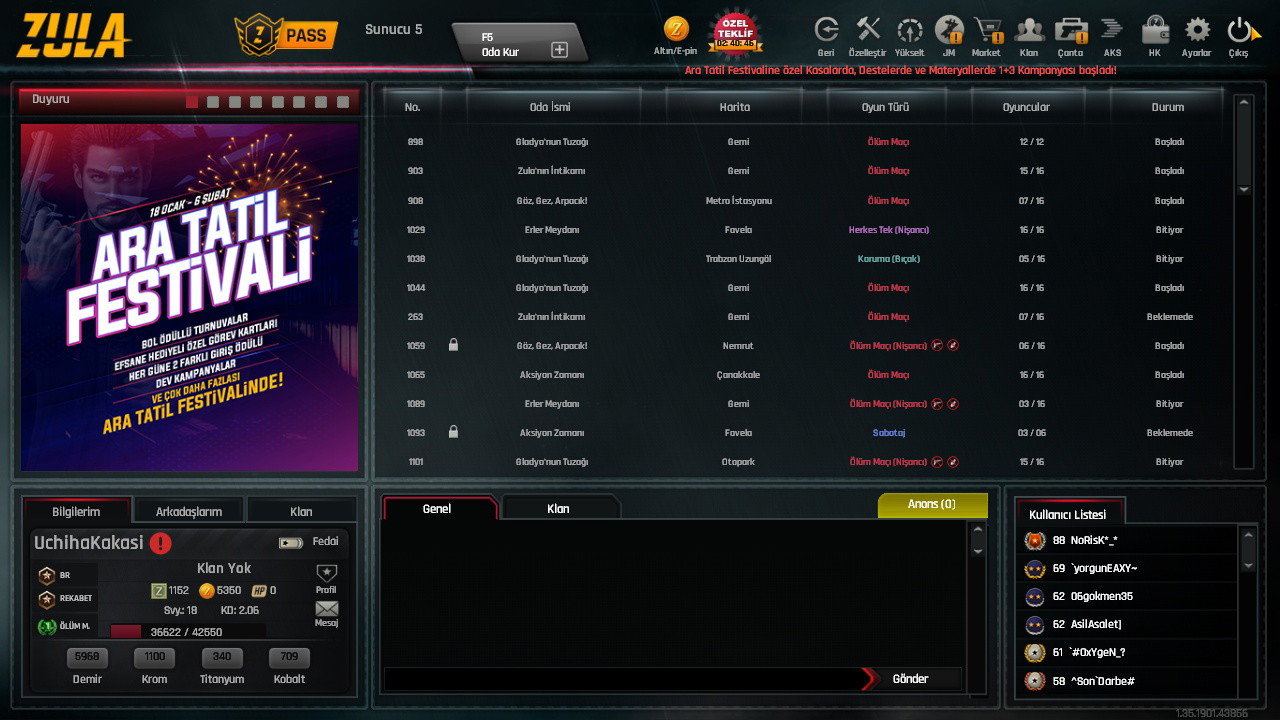Screen dimensions: 1280x720
Task: Open the Kullanıcı Listesi tab
Action: tap(1068, 514)
